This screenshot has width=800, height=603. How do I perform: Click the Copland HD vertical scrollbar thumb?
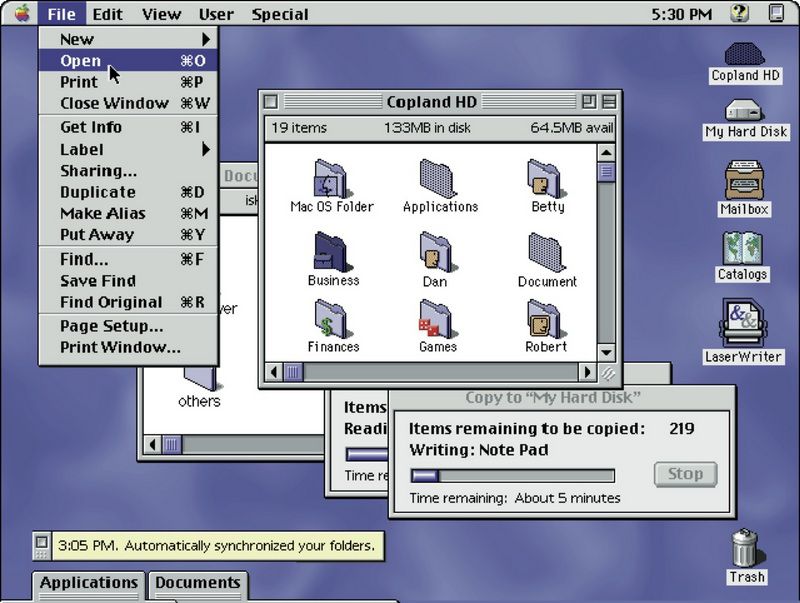606,172
